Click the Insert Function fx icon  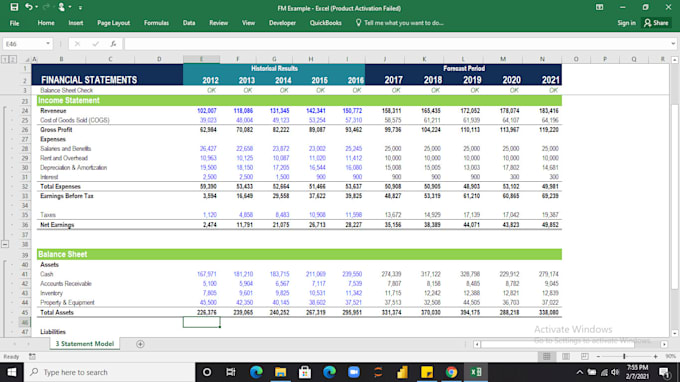pyautogui.click(x=113, y=44)
